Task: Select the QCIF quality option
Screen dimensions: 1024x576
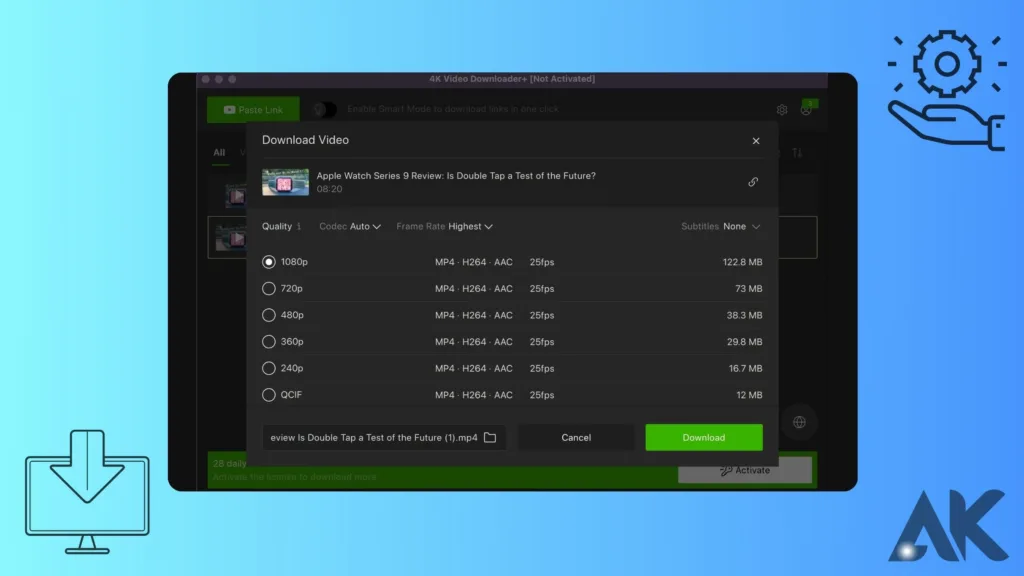Action: coord(268,395)
